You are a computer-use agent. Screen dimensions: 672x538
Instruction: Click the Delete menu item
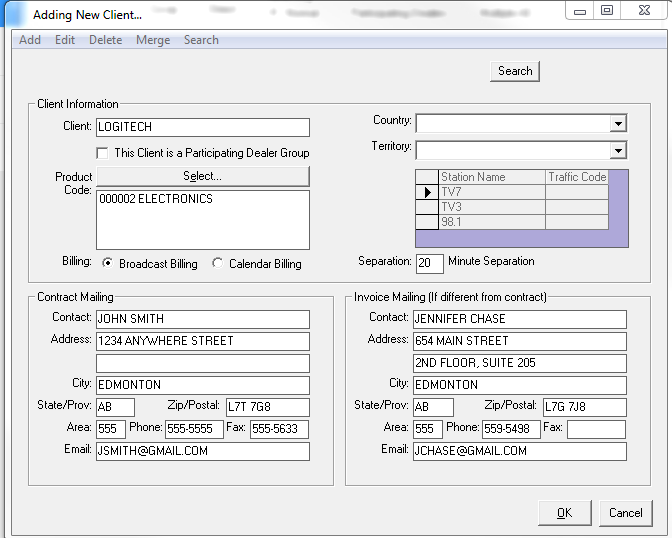pos(105,40)
